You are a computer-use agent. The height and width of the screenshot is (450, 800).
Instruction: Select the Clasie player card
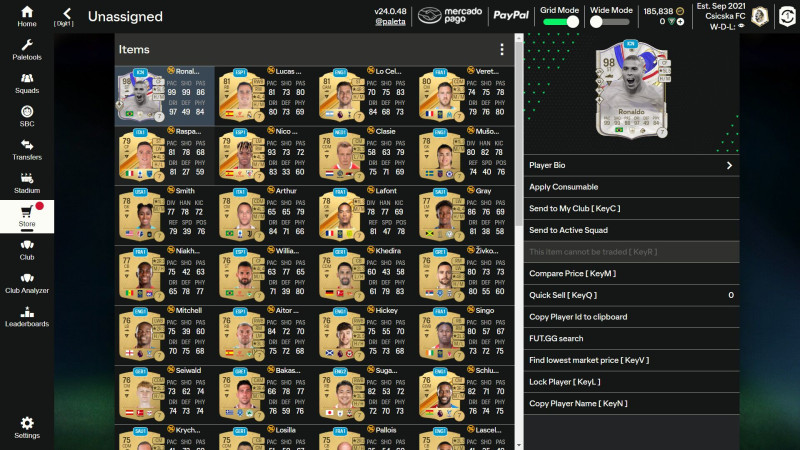coord(364,155)
